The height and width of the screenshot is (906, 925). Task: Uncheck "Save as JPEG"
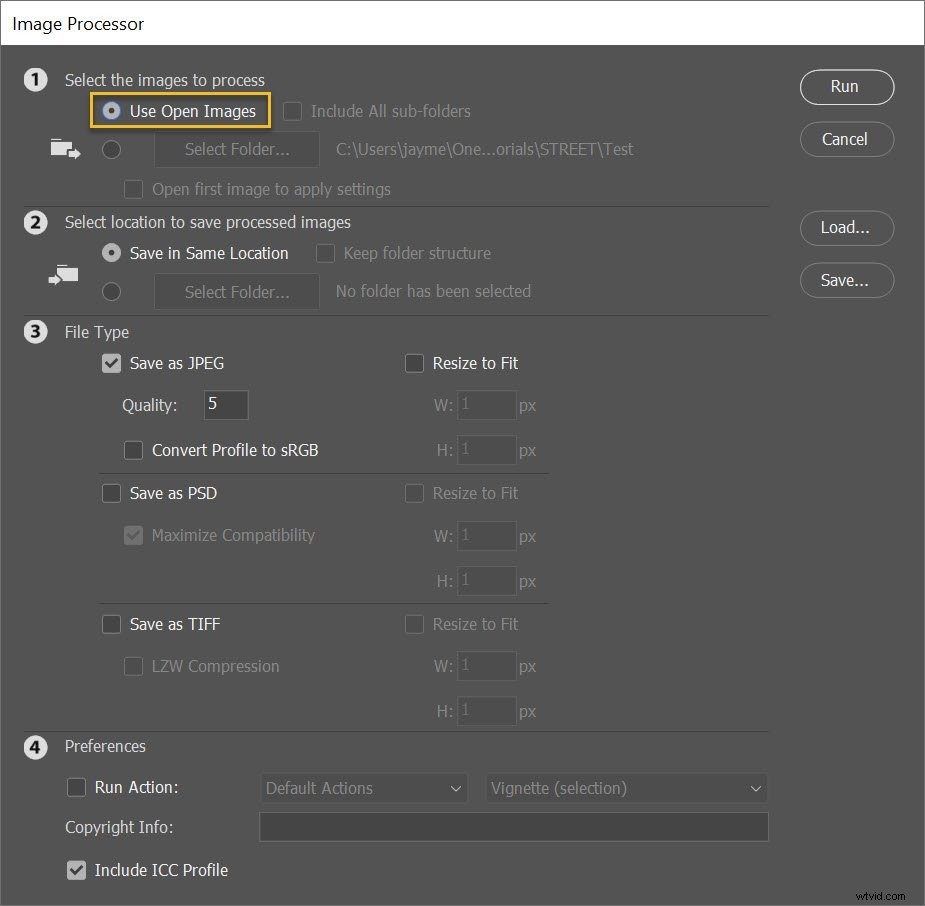pos(111,363)
